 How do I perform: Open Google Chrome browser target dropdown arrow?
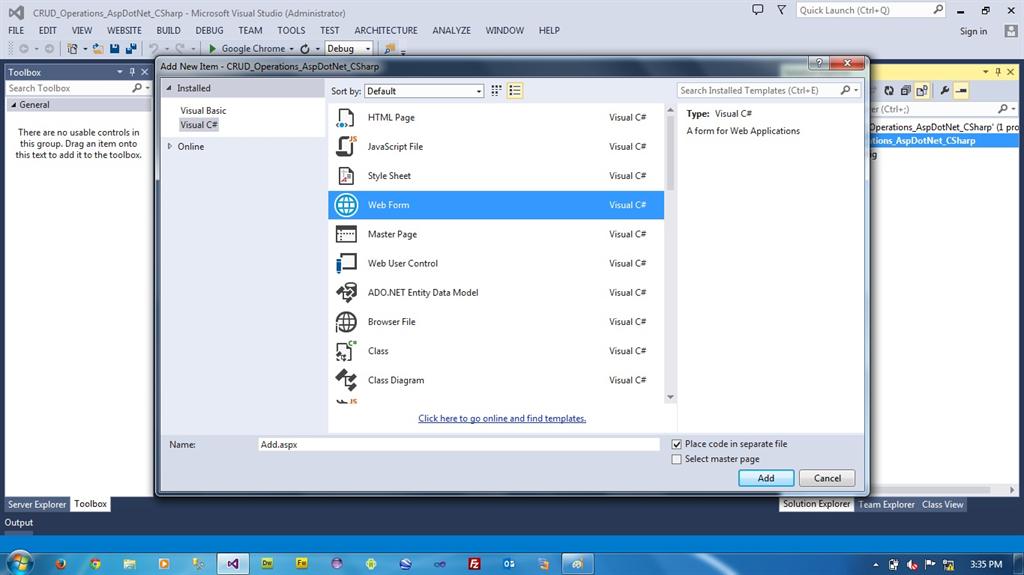291,49
